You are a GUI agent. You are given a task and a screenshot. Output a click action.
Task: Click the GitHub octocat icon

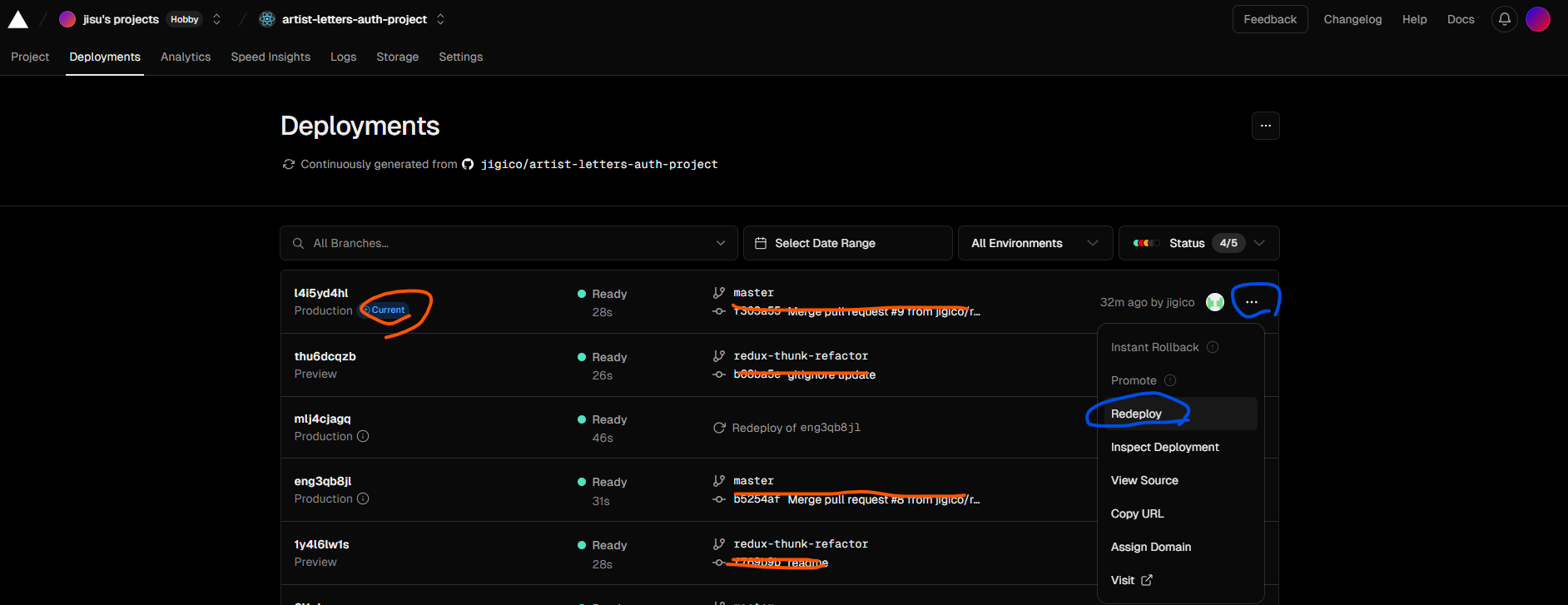tap(468, 164)
